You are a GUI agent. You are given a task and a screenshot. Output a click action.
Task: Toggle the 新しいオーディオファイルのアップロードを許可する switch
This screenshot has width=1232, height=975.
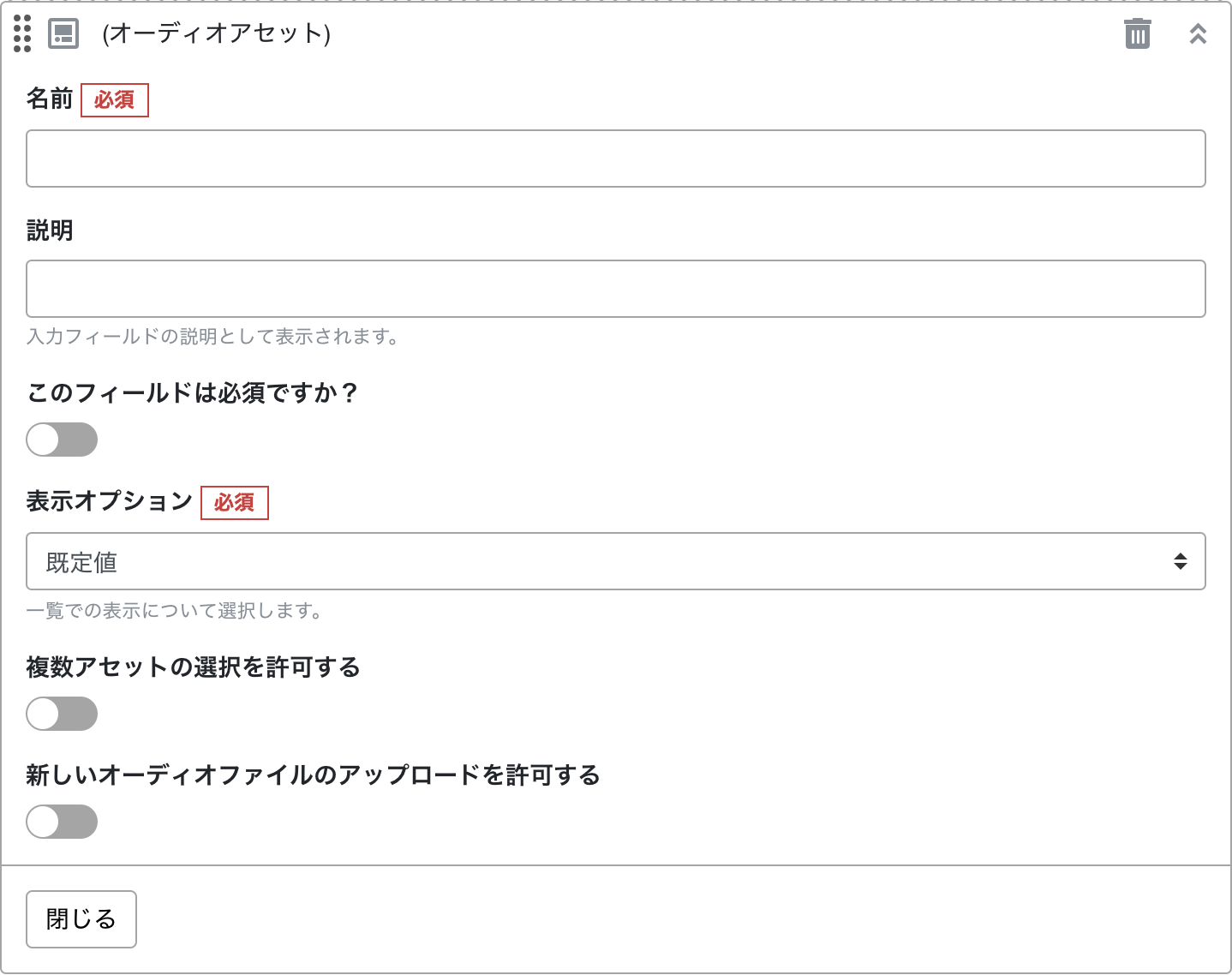[62, 822]
